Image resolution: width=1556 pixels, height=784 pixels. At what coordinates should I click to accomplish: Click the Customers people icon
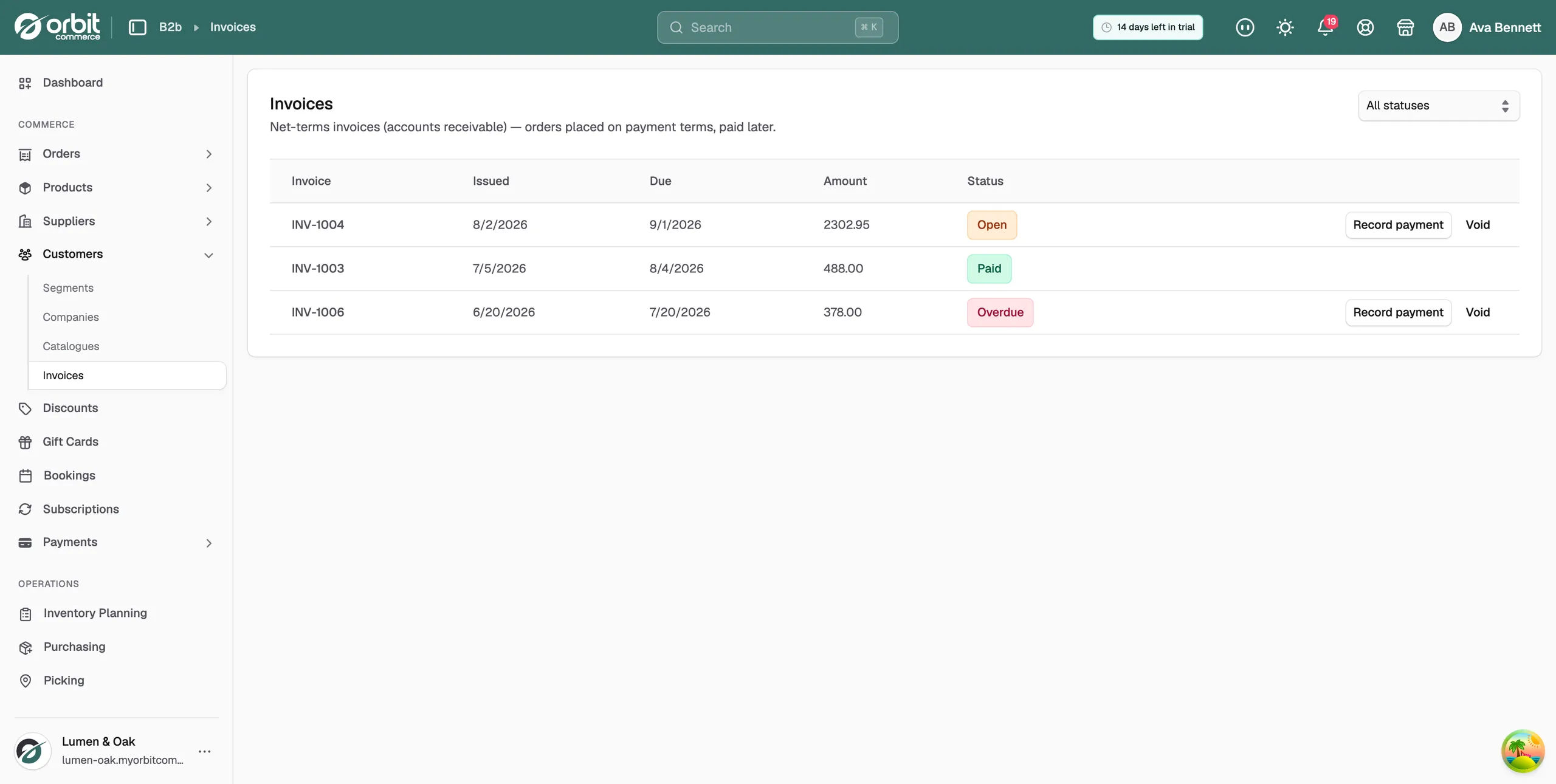pos(25,255)
